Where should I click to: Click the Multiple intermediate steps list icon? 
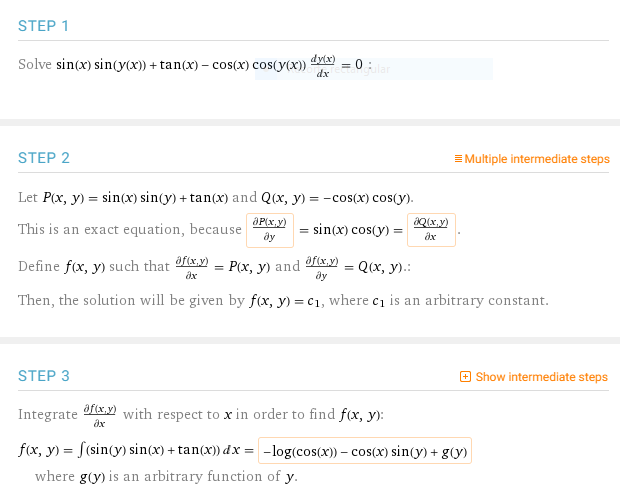458,159
